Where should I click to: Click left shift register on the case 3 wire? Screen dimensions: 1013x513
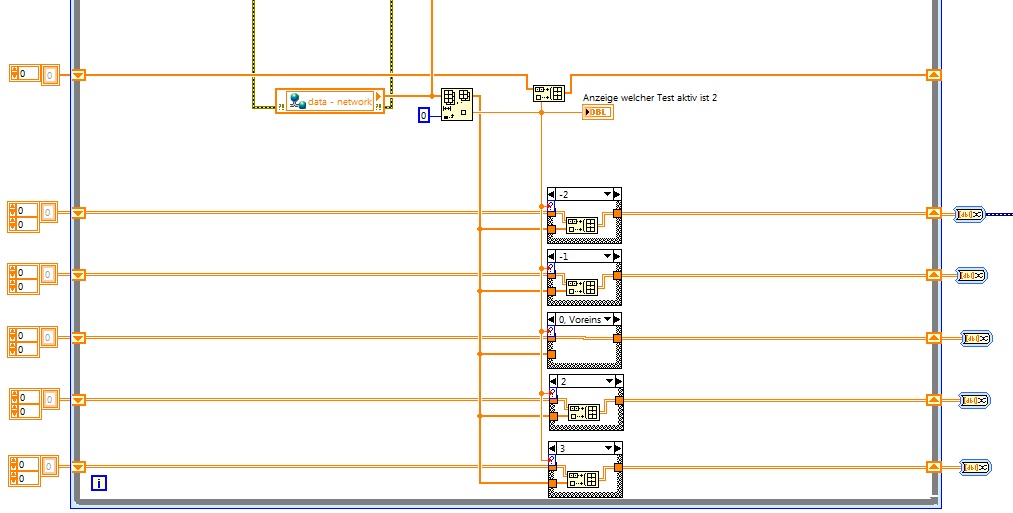[x=78, y=466]
